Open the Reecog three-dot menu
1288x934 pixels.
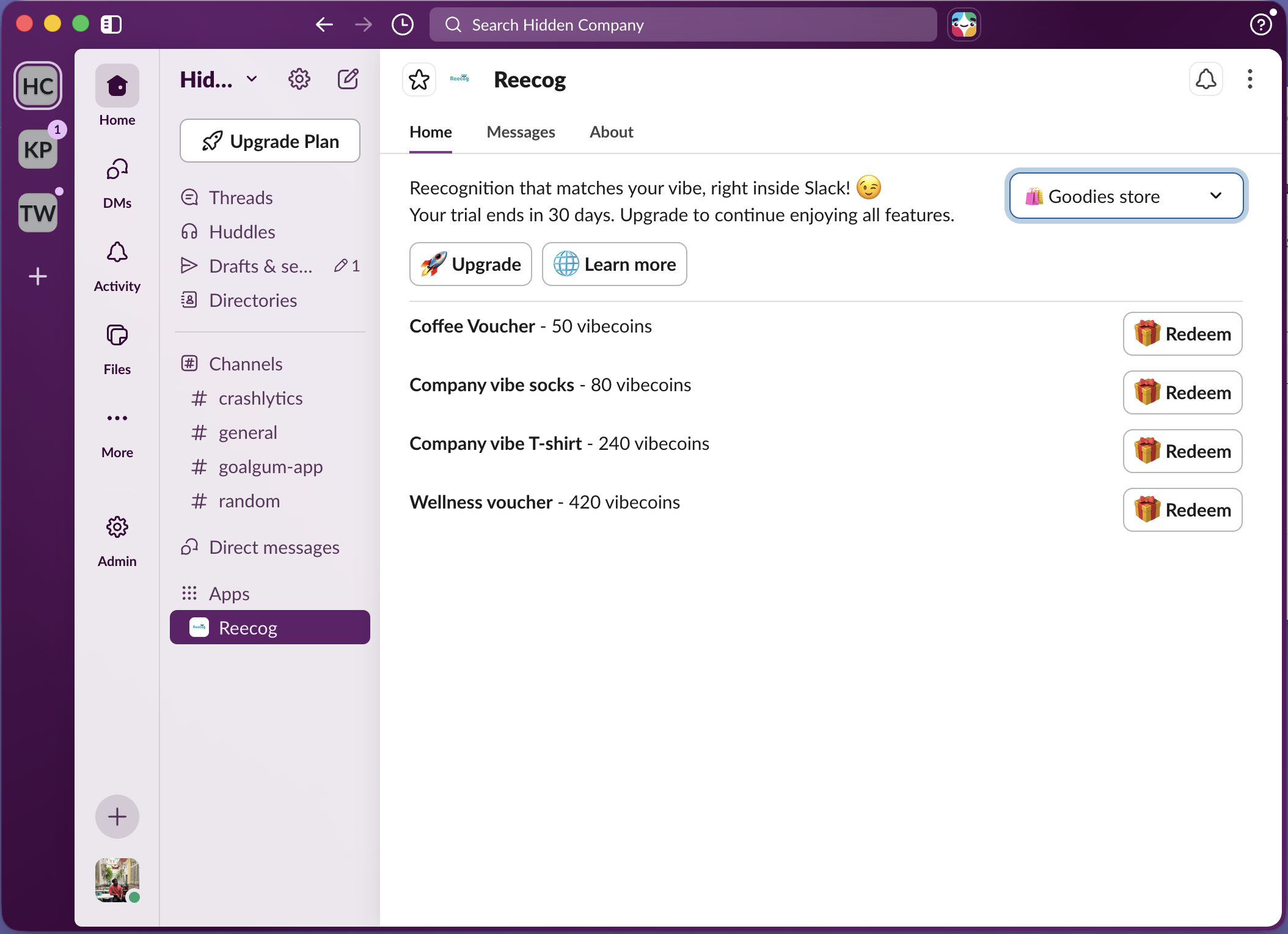pyautogui.click(x=1250, y=79)
